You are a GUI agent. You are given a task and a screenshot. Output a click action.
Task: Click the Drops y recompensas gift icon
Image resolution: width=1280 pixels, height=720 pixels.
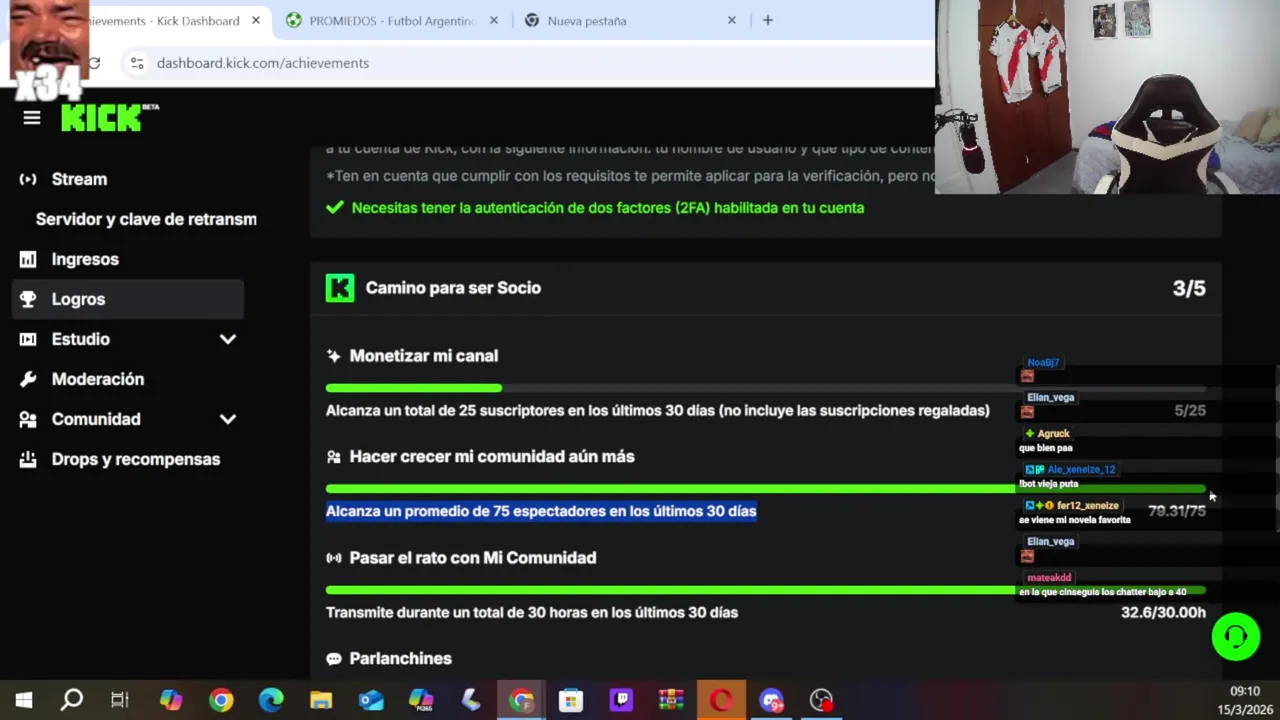coord(28,459)
